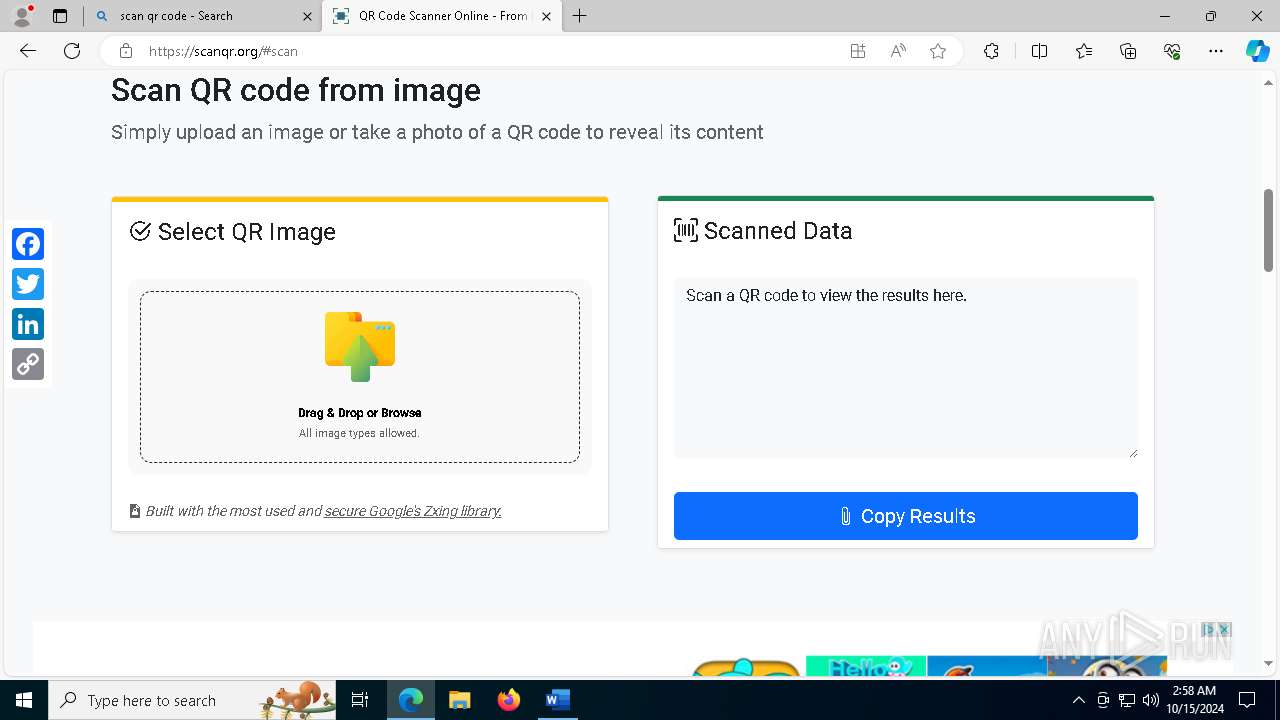This screenshot has height=720, width=1280.
Task: Refresh the scanqr.org page
Action: tap(72, 51)
